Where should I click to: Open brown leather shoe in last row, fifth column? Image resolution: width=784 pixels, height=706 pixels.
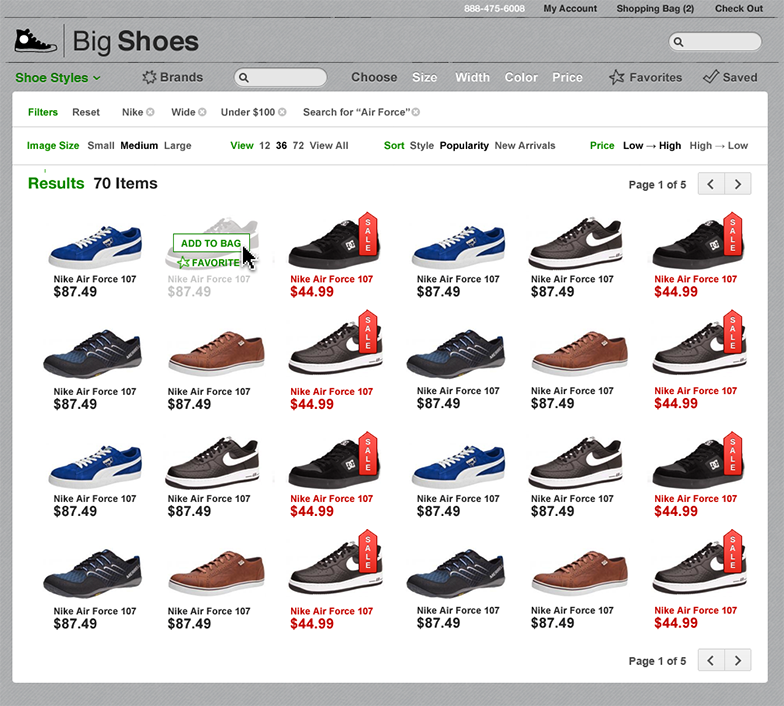coord(580,572)
